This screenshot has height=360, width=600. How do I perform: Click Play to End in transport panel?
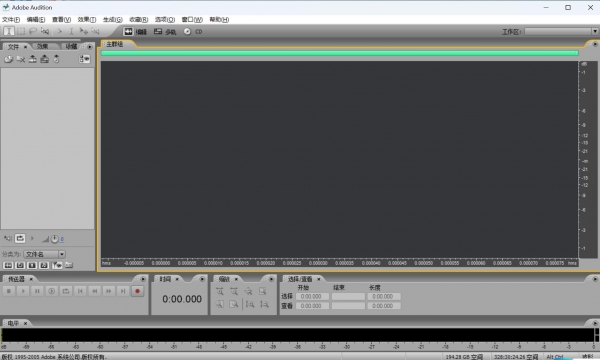coord(51,292)
